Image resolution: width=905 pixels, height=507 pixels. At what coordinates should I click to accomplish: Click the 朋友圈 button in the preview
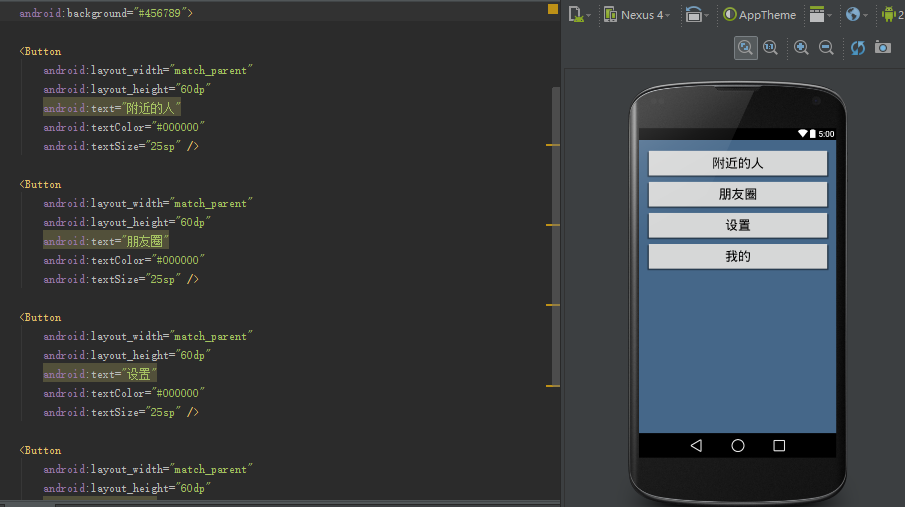tap(738, 195)
